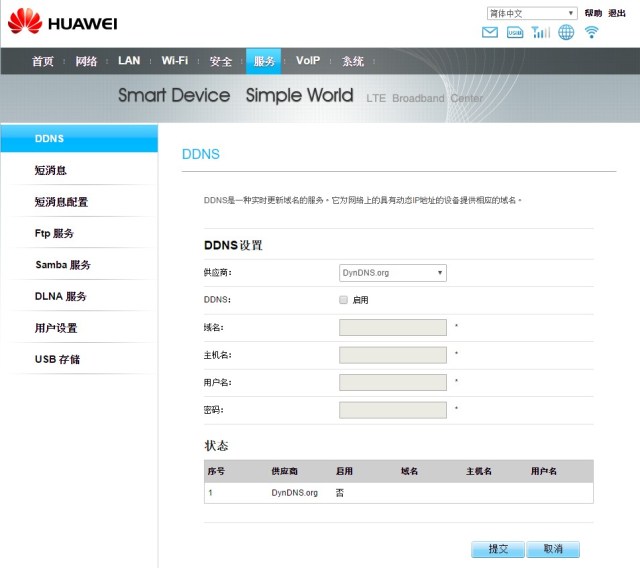
Task: Expand the 供应商 DynDNS.org provider dropdown
Action: click(393, 273)
